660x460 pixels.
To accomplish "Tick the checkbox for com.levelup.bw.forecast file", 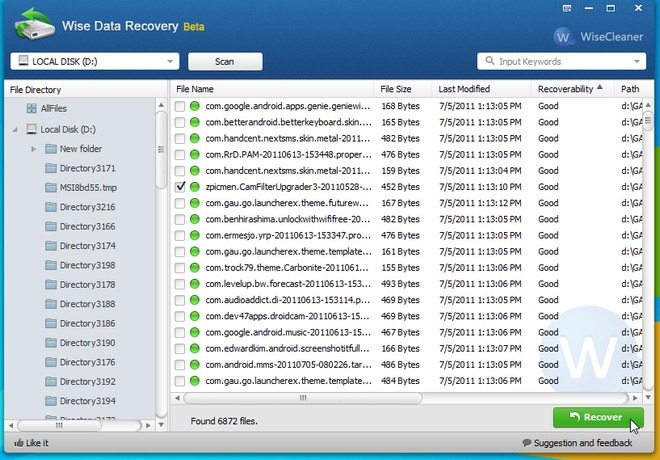I will click(180, 284).
